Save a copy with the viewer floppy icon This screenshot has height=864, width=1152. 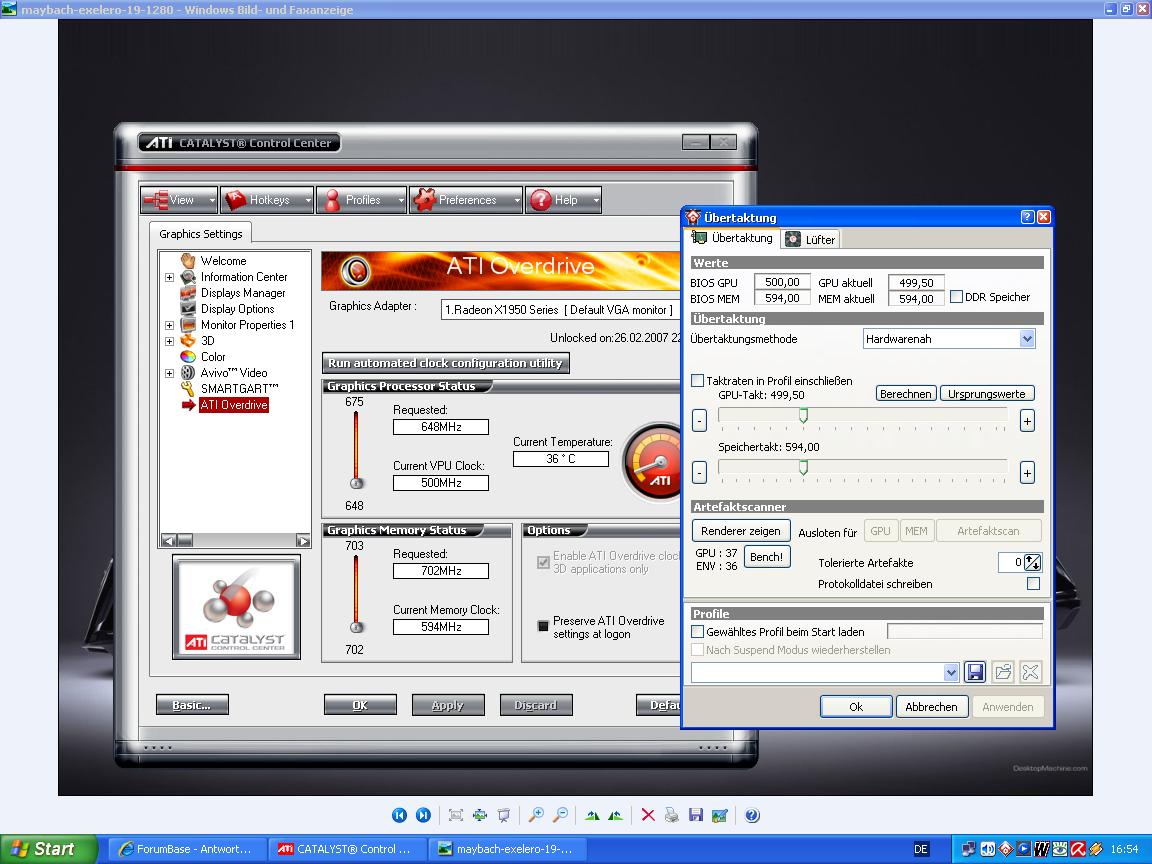pos(696,815)
